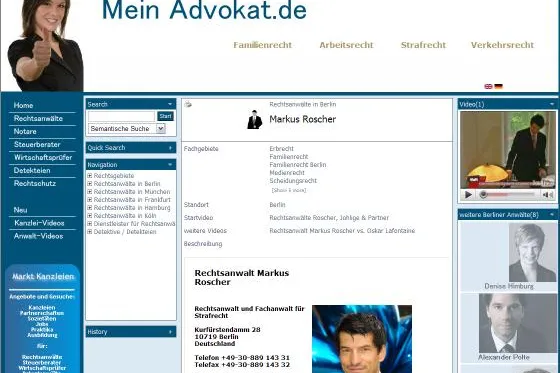This screenshot has width=560, height=373.
Task: Click the Start search button
Action: point(165,116)
